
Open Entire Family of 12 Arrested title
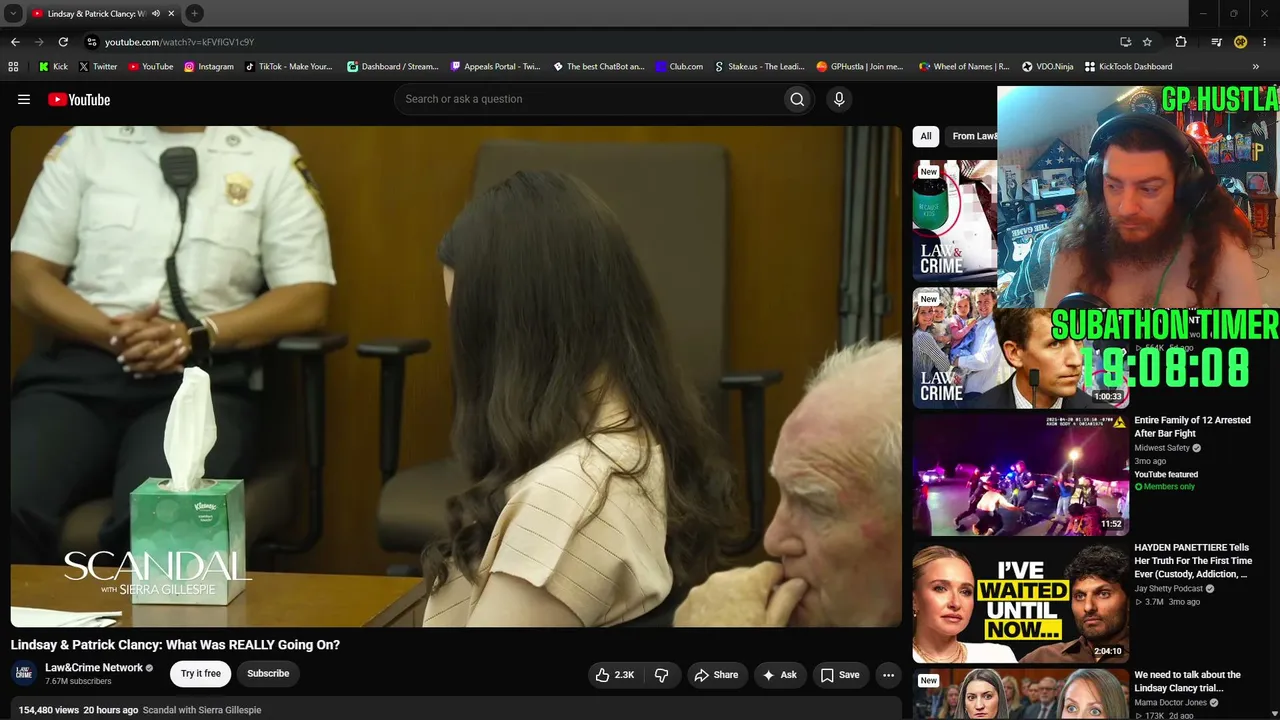click(1192, 427)
